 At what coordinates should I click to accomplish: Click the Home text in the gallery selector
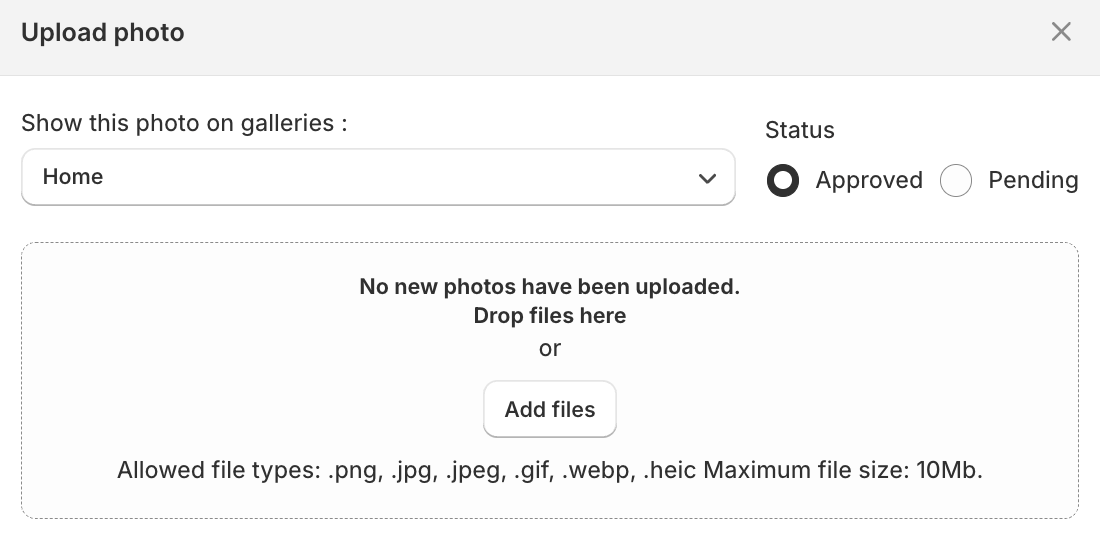(73, 177)
